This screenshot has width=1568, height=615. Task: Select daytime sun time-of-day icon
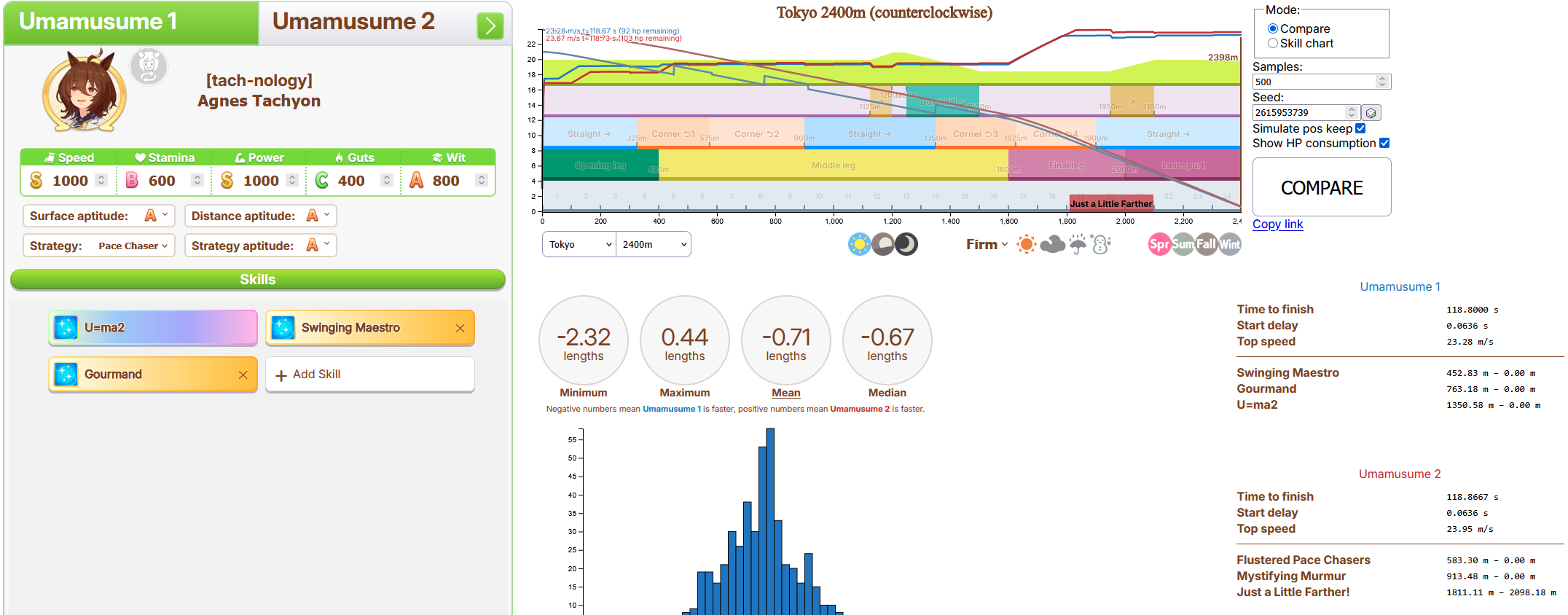pos(860,244)
